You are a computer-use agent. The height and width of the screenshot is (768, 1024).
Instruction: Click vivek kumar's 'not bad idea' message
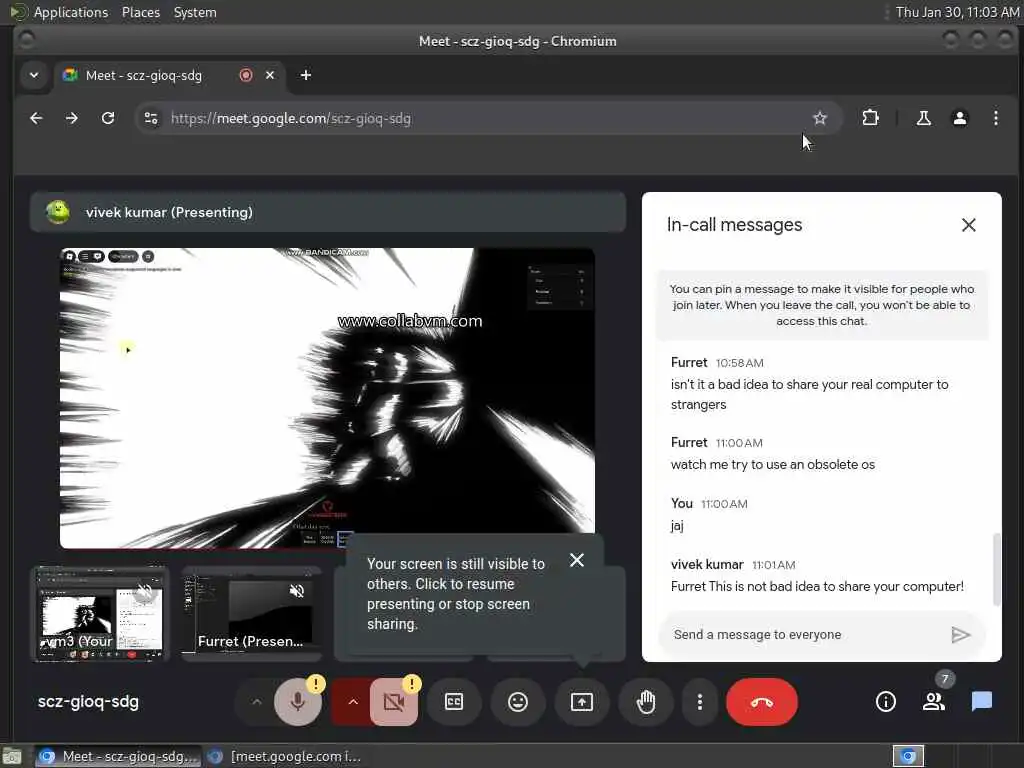817,586
